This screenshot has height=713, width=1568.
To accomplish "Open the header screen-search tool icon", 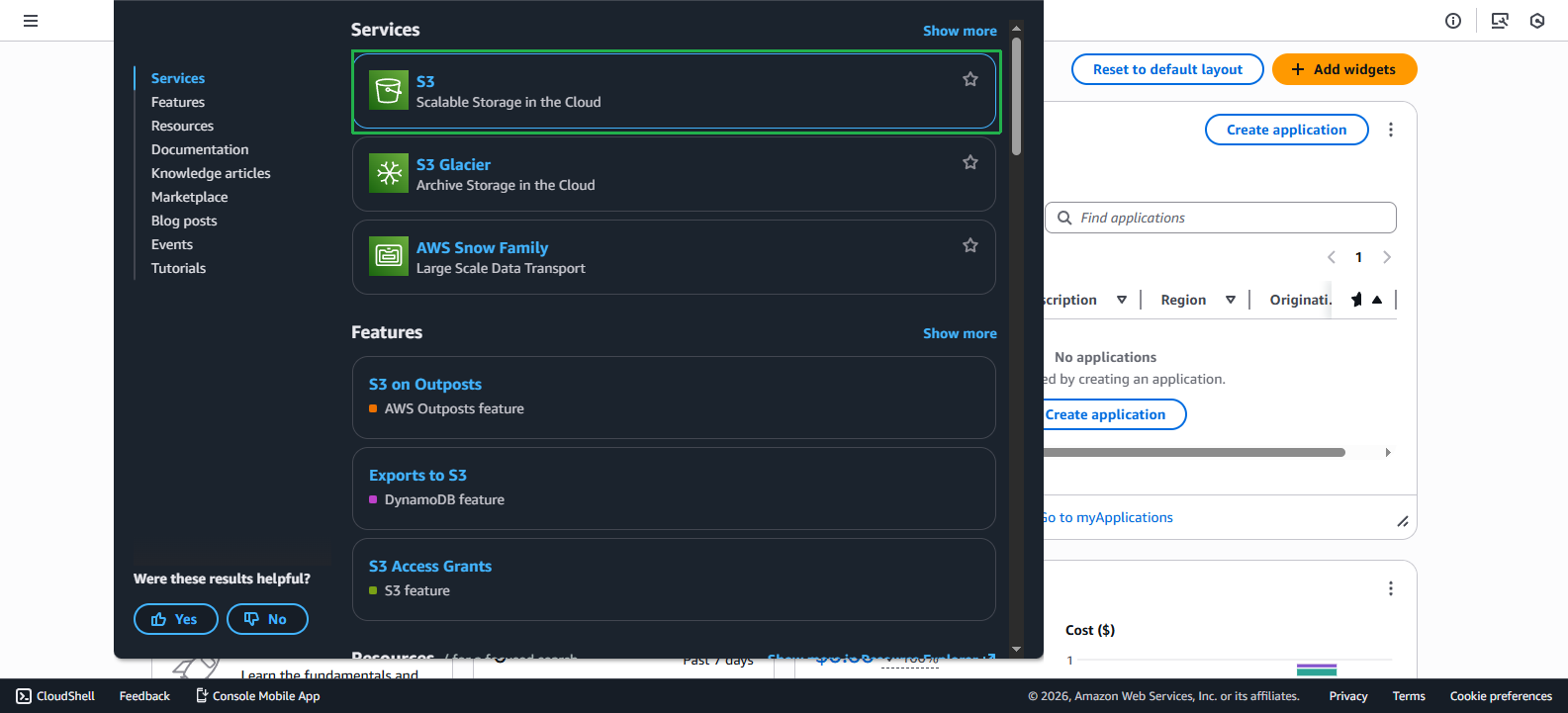I will click(1500, 21).
